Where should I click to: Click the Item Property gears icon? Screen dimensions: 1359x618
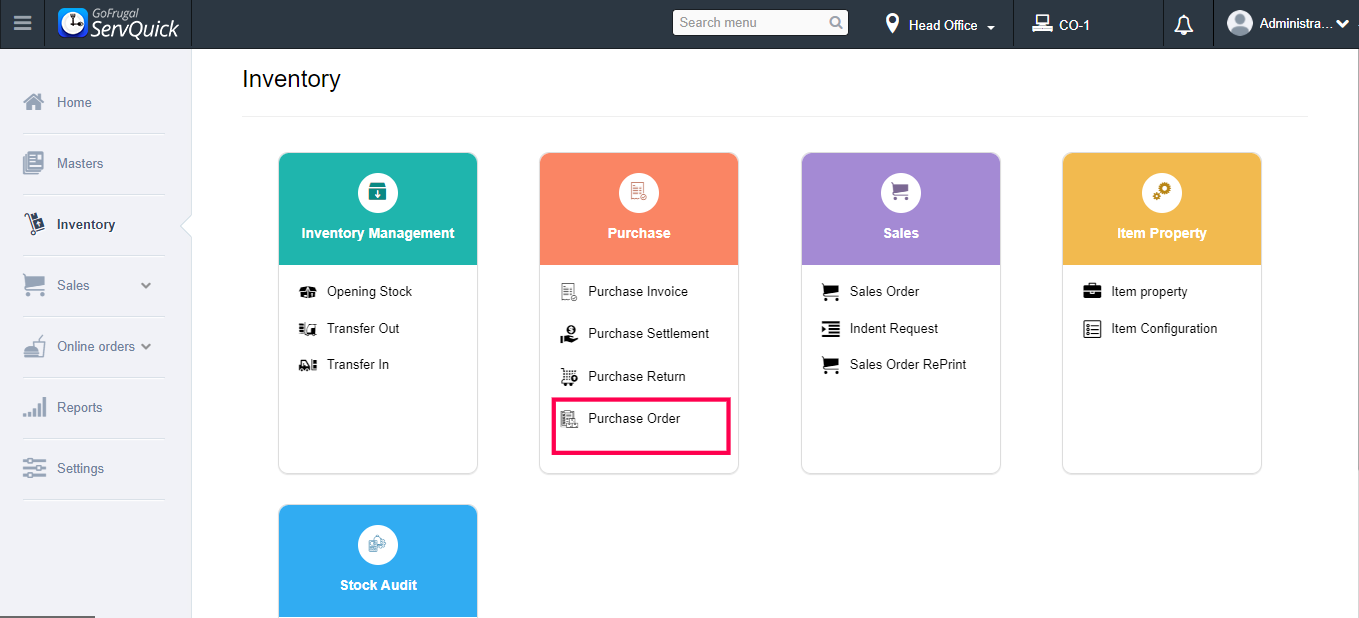[1161, 193]
